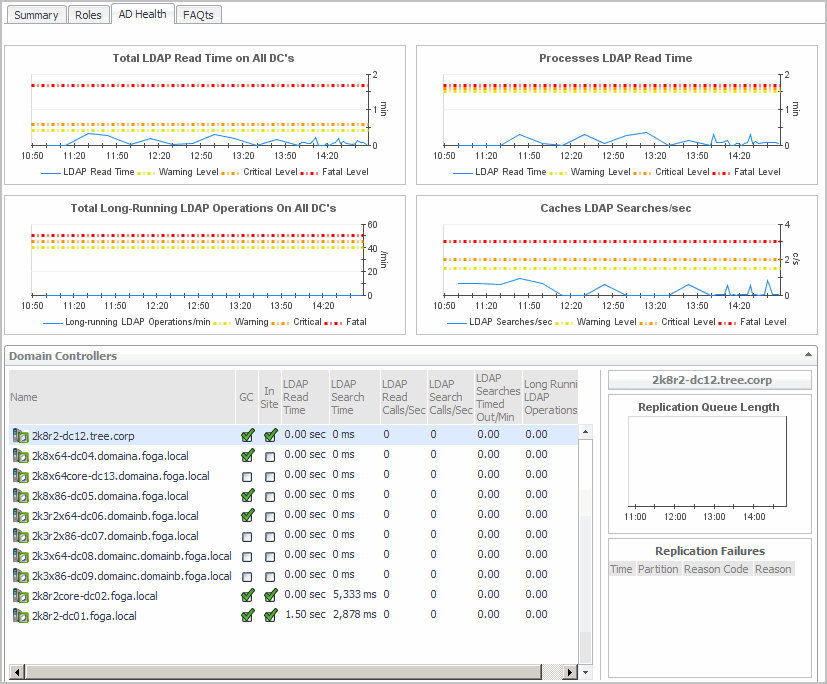
Task: Toggle In Site checkbox for 2k8x64-dc04
Action: pyautogui.click(x=270, y=456)
